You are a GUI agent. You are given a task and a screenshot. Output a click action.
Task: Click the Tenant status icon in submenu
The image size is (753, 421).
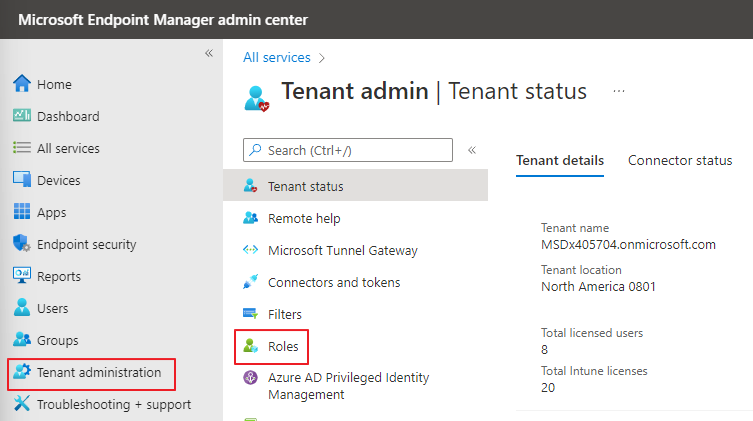tap(250, 185)
